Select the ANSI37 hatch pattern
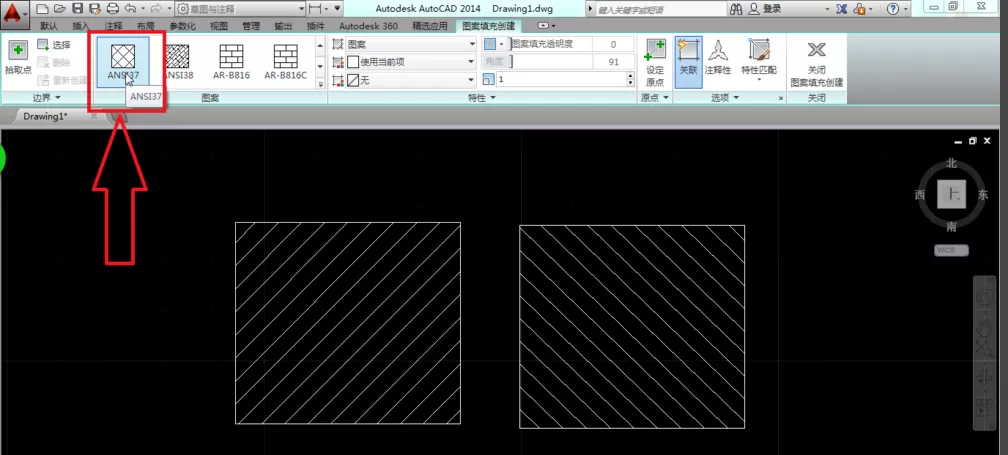Viewport: 1008px width, 455px height. [123, 62]
